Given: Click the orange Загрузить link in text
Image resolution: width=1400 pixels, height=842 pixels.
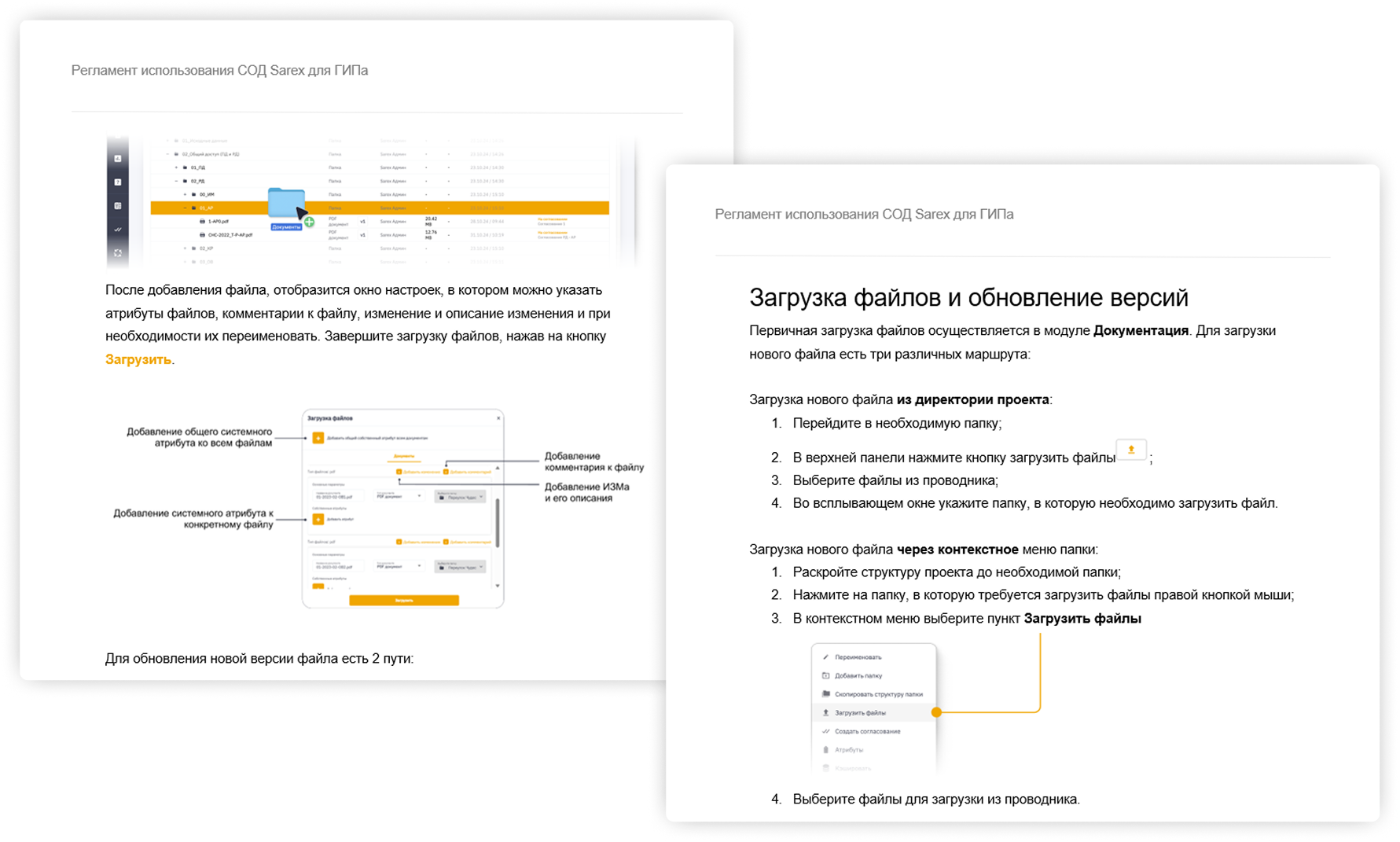Looking at the screenshot, I should (138, 359).
